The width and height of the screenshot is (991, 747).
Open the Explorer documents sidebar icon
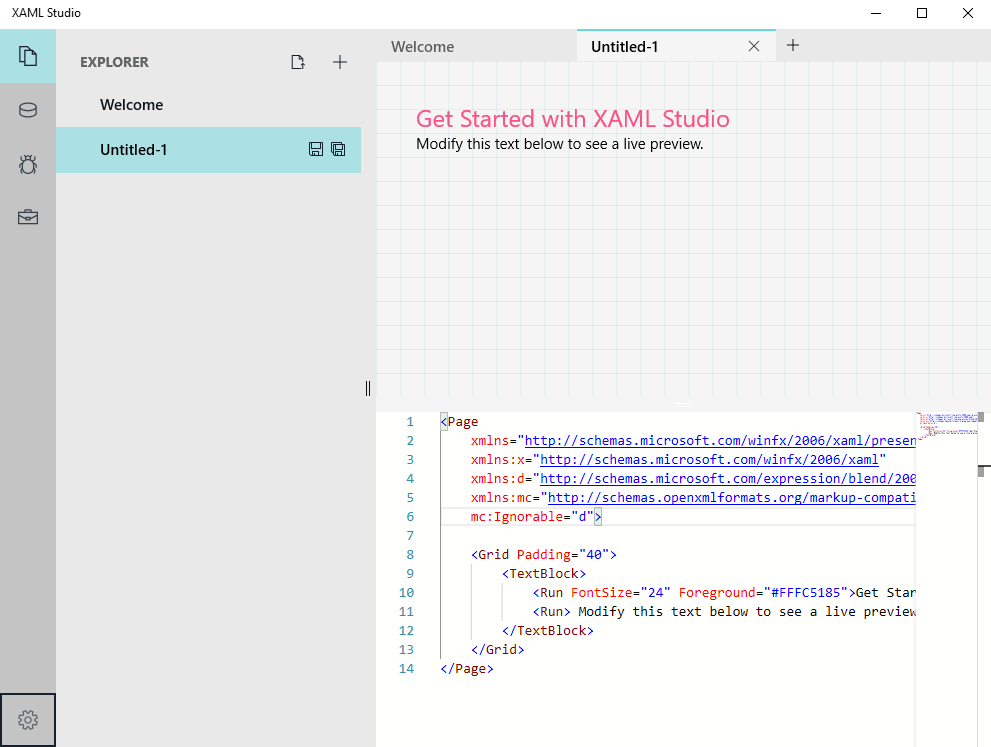(28, 56)
